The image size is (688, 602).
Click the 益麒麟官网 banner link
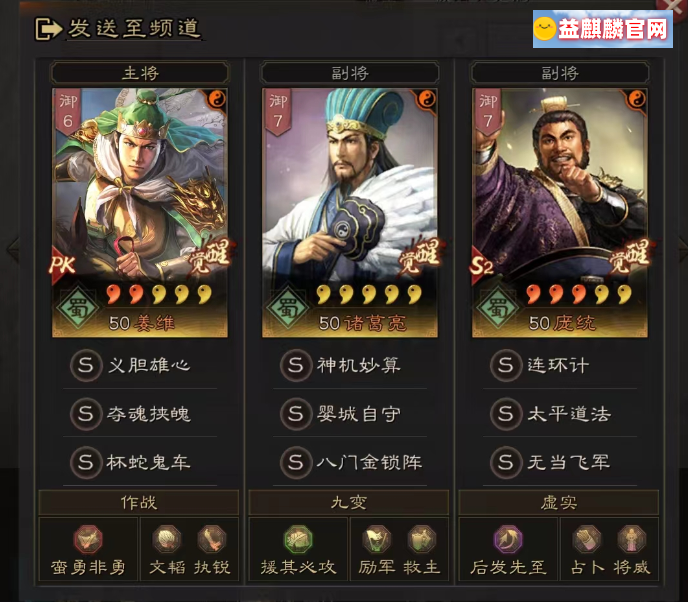pyautogui.click(x=603, y=29)
